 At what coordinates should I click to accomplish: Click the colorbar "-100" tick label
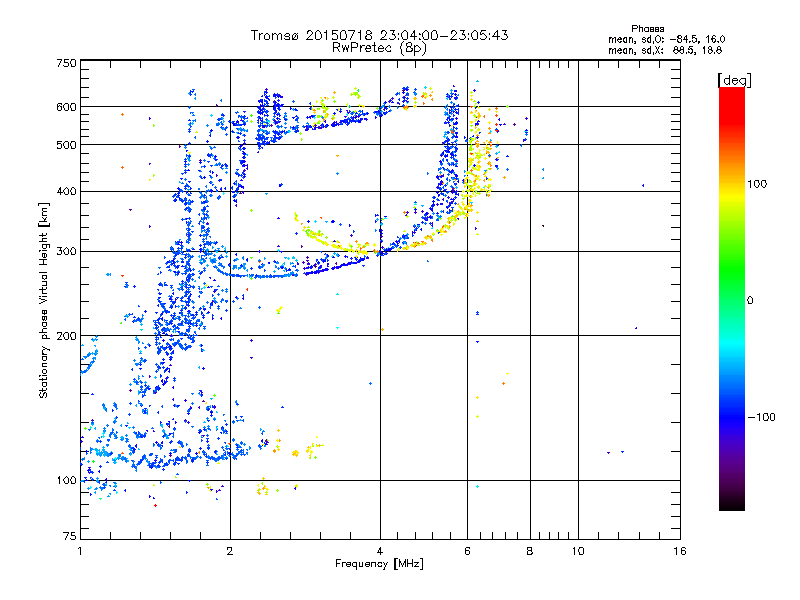[x=761, y=417]
